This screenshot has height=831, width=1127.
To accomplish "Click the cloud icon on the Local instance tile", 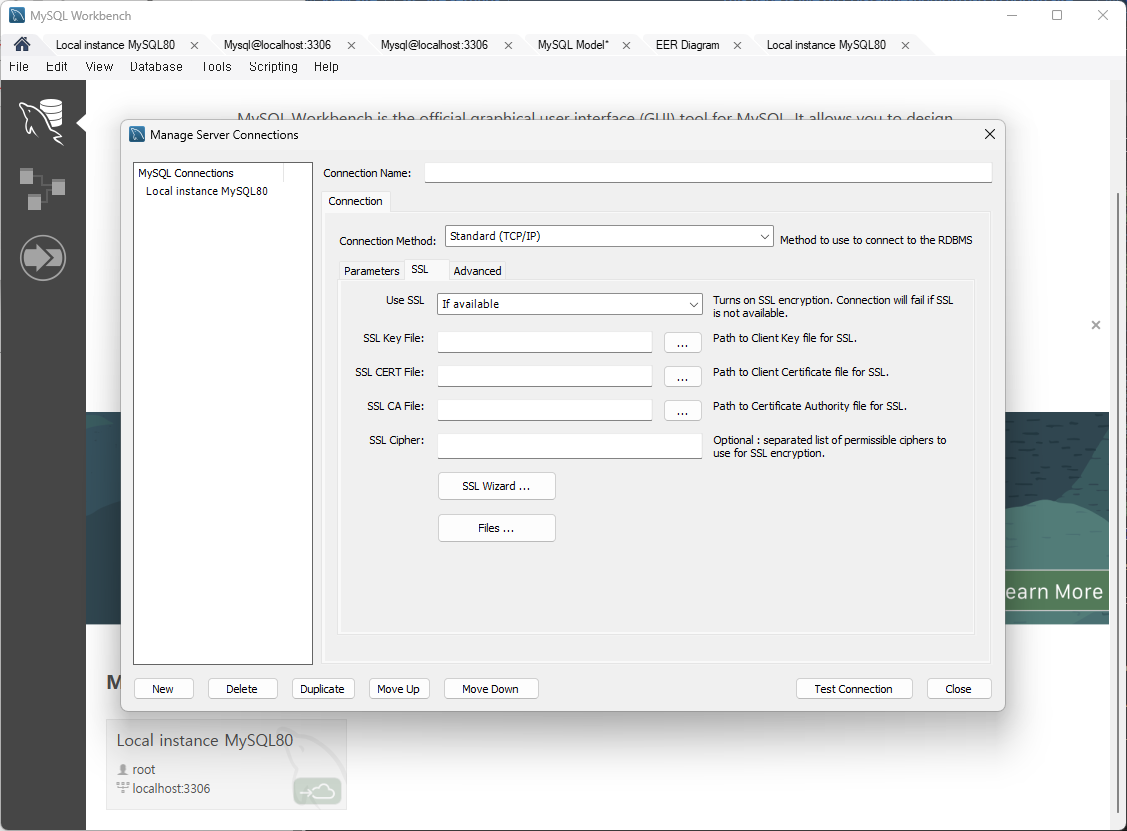I will [x=318, y=791].
